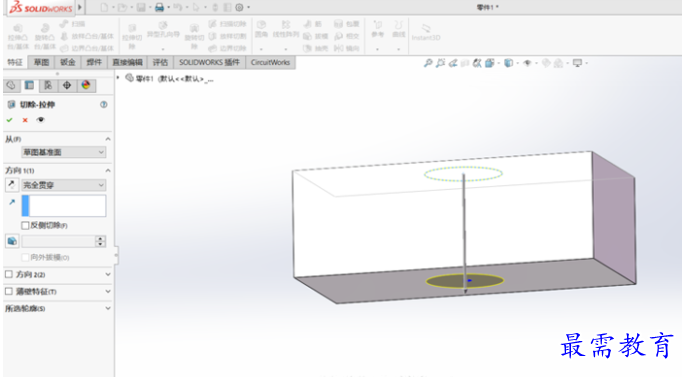Enable the 薄壁特征 thin feature checkbox
682x377 pixels.
9,291
